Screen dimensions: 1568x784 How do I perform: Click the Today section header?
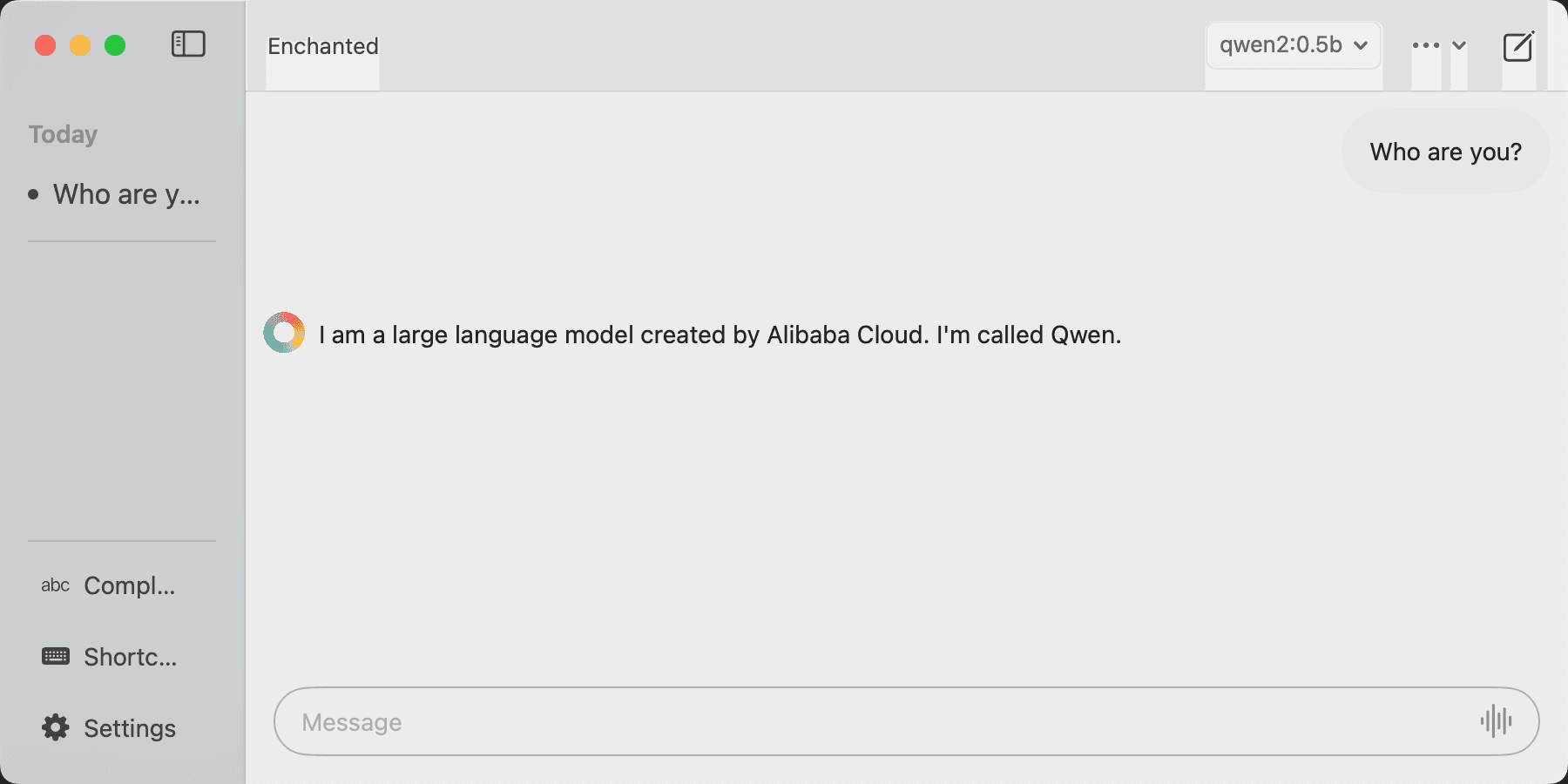[x=63, y=134]
